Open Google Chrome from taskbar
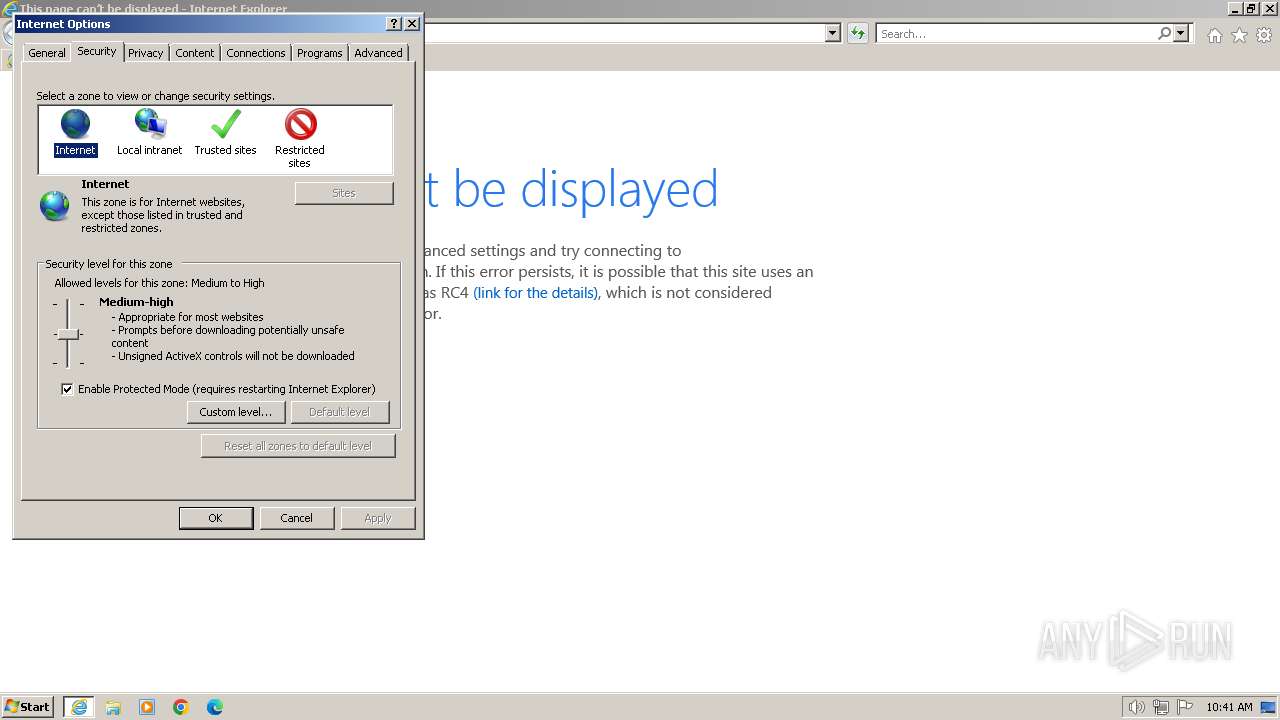Viewport: 1280px width, 720px height. point(181,707)
